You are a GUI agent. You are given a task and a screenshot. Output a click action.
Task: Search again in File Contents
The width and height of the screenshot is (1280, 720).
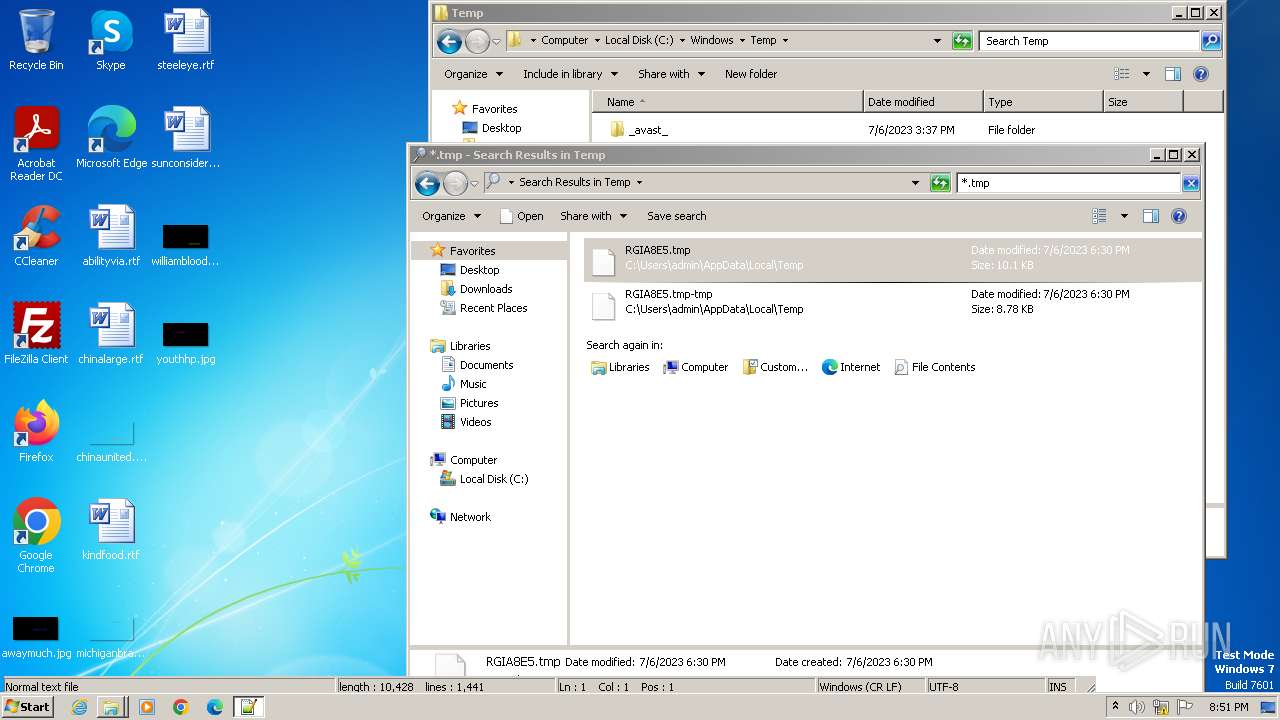click(934, 367)
